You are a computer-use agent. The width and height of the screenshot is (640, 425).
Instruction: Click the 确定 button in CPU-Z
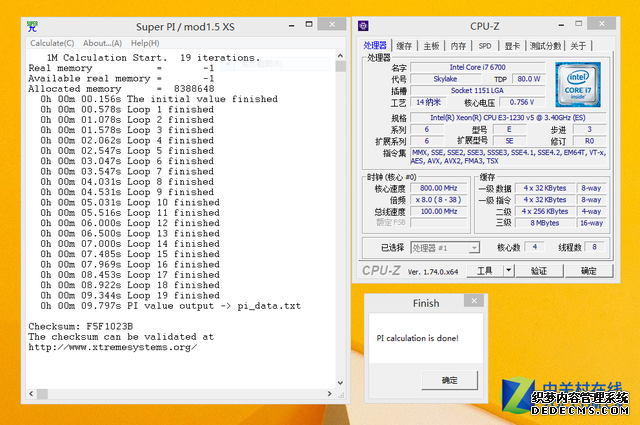click(589, 271)
